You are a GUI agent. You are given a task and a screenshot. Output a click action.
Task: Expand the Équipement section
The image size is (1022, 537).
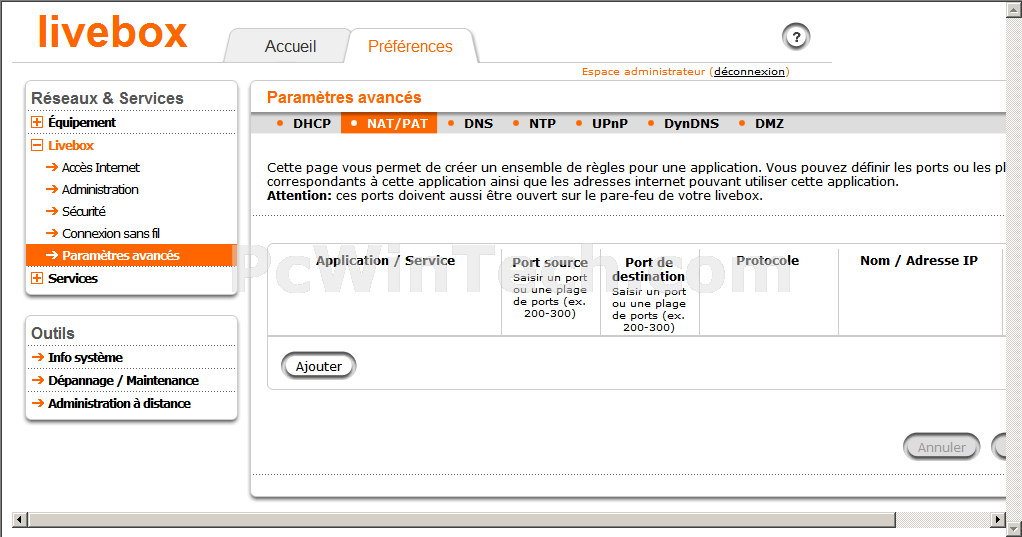[37, 123]
